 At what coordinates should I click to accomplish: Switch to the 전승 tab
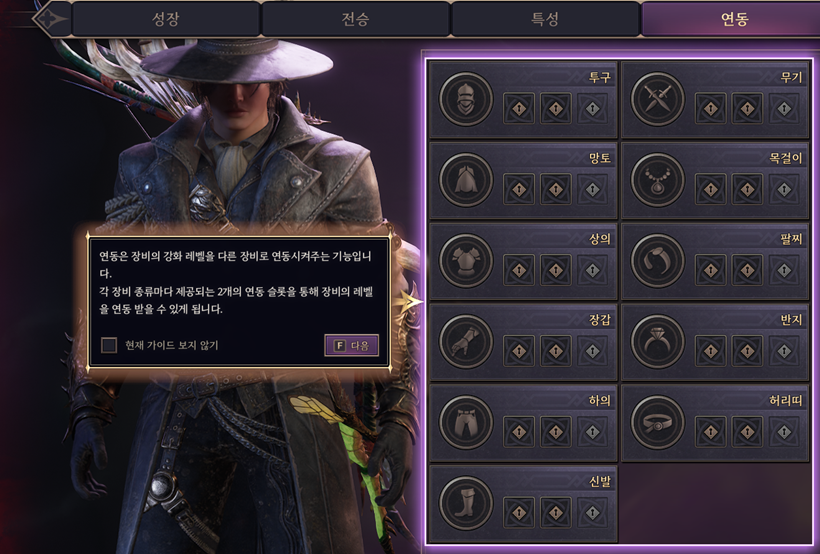pyautogui.click(x=356, y=19)
